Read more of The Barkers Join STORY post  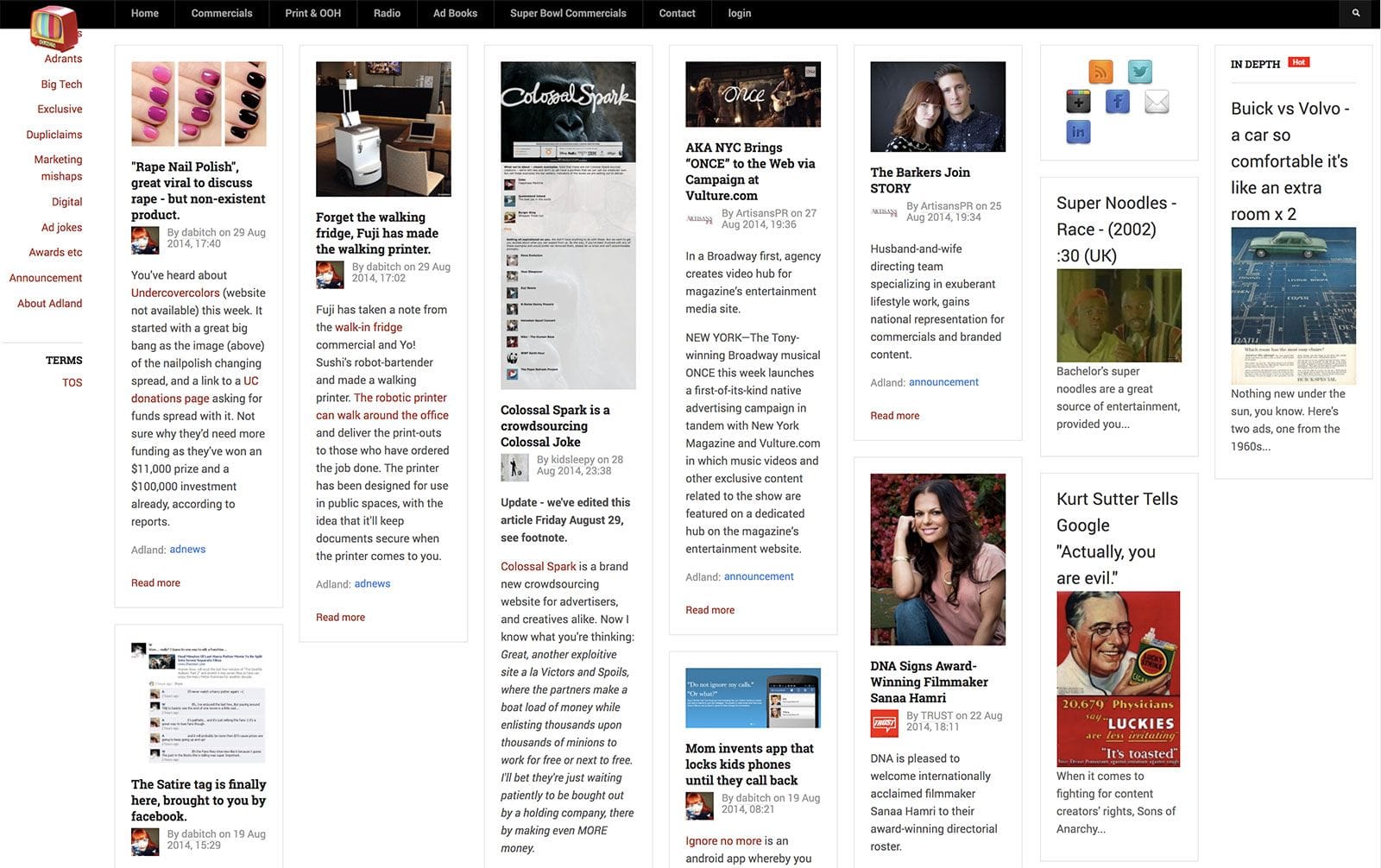pyautogui.click(x=894, y=416)
